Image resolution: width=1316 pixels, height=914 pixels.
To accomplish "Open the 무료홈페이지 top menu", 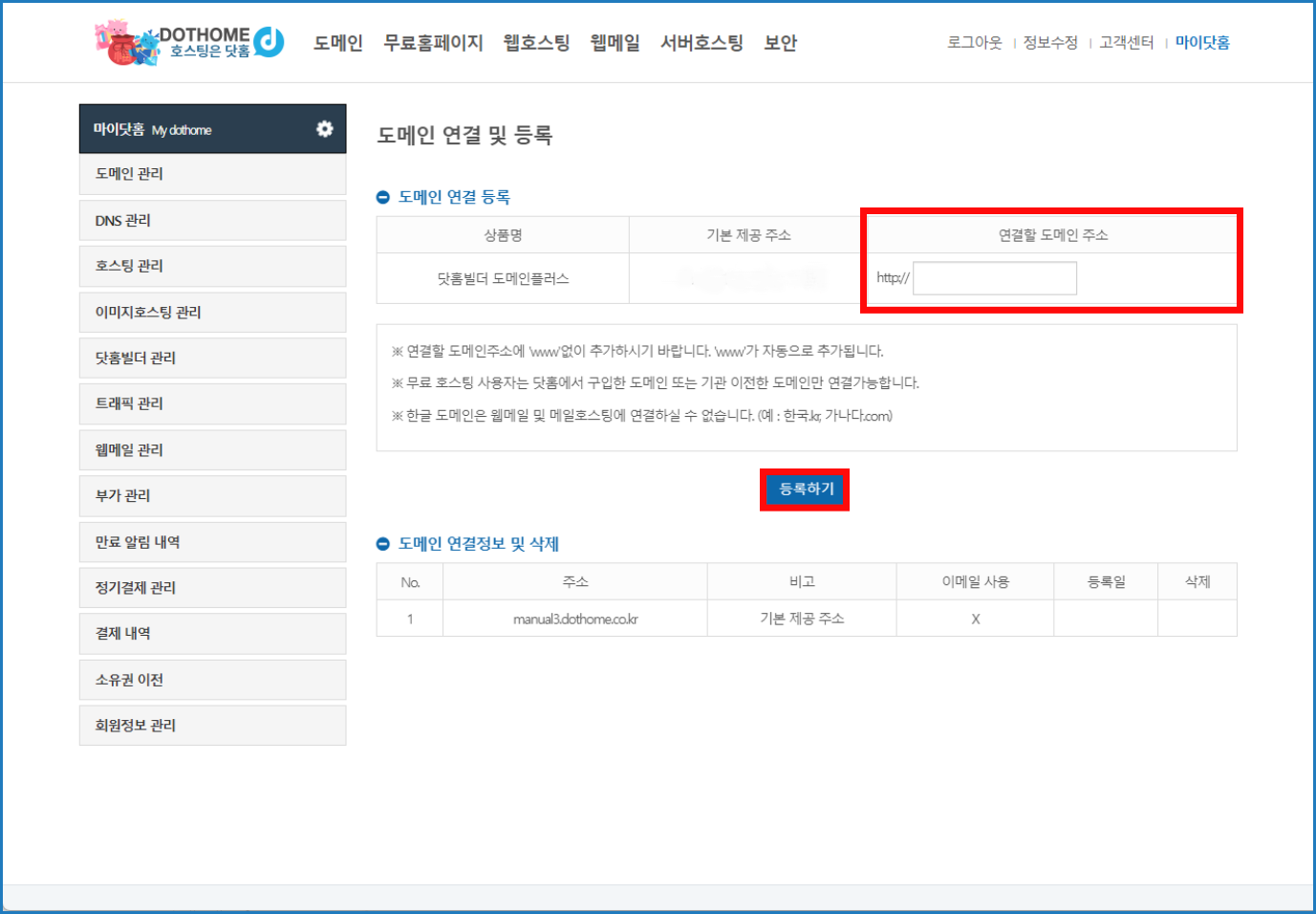I will pos(433,43).
